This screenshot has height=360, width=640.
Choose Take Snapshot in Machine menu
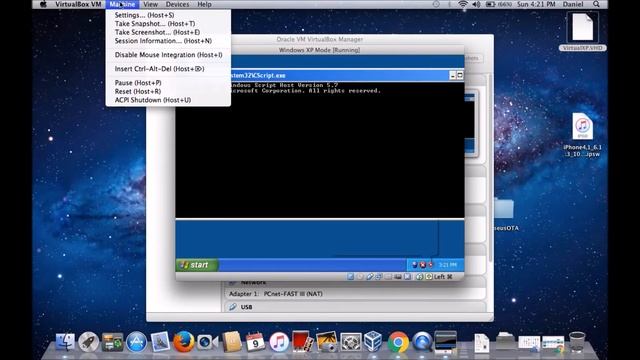168,24
